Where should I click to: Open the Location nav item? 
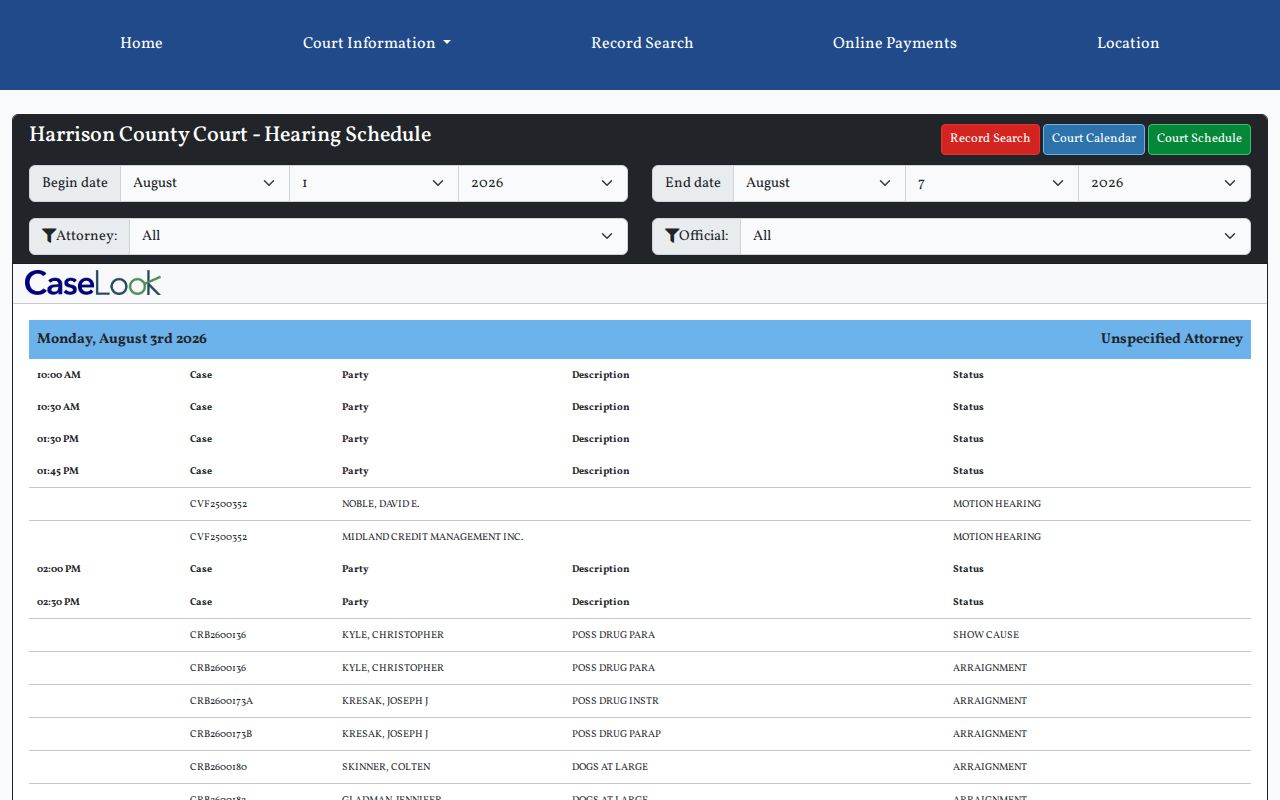(1128, 43)
